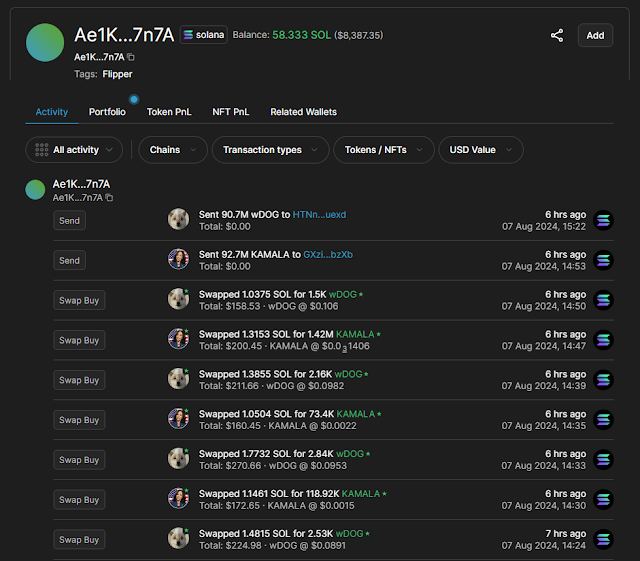Click KAMALA link in 1.1461 SOL swap
640x561 pixels.
click(x=361, y=494)
